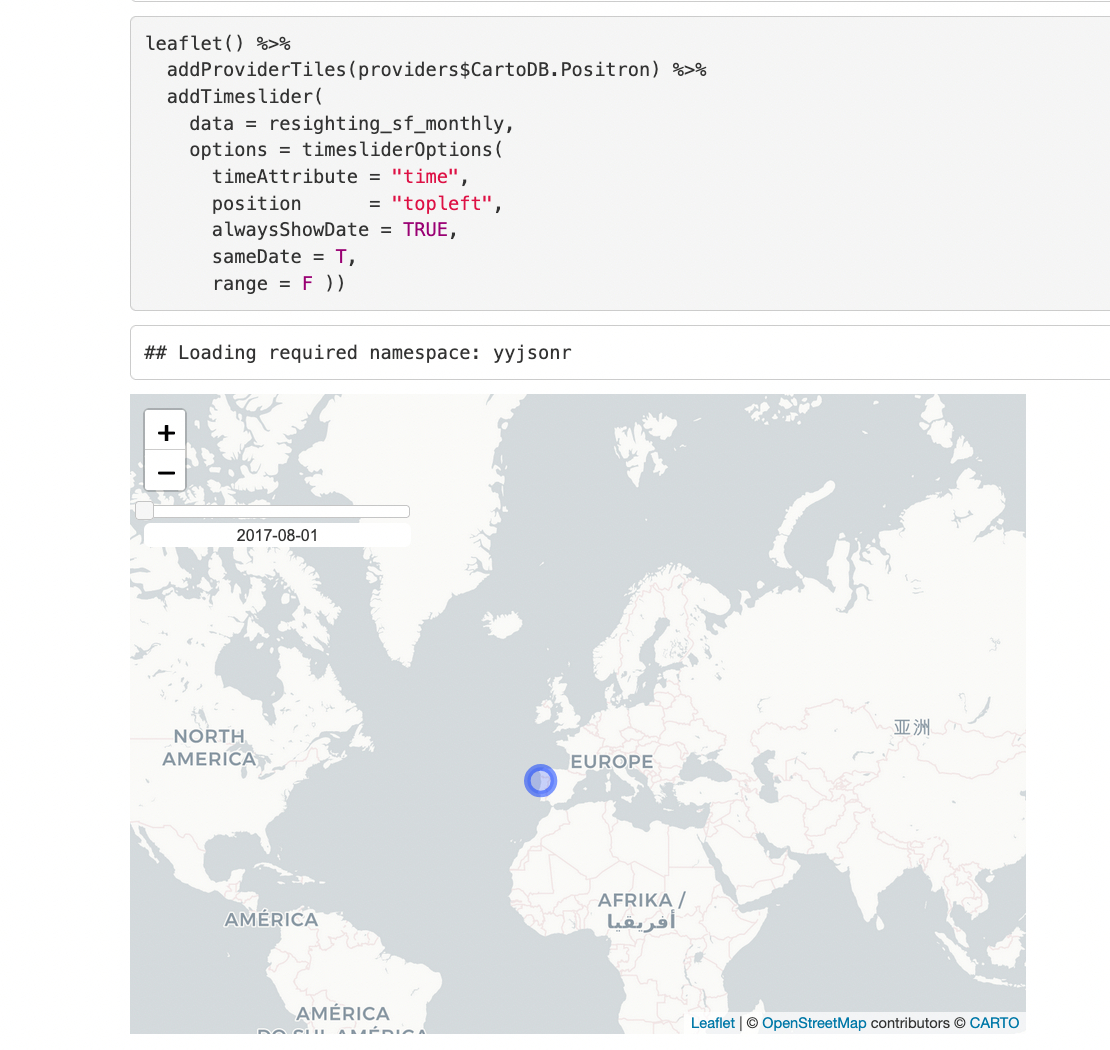Click the blue circle marker near Portugal
Viewport: 1110px width, 1050px height.
click(x=540, y=780)
